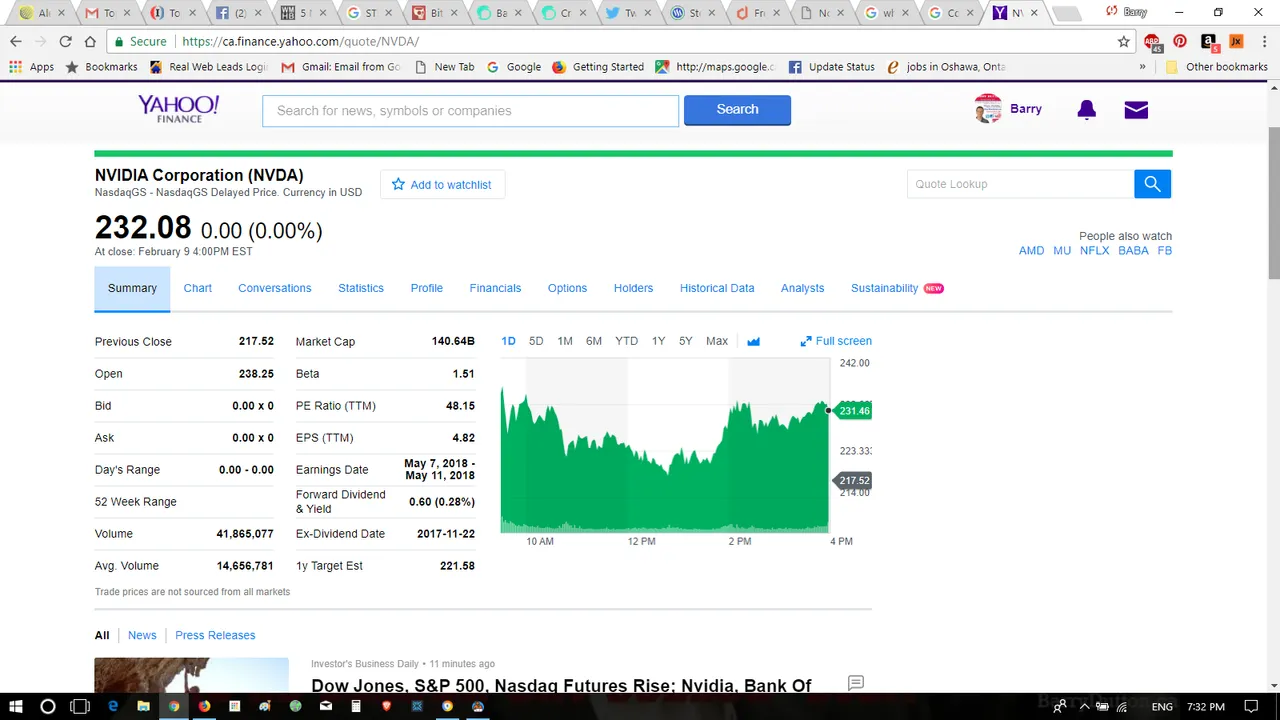
Task: Click the star in Add to watchlist
Action: (398, 184)
